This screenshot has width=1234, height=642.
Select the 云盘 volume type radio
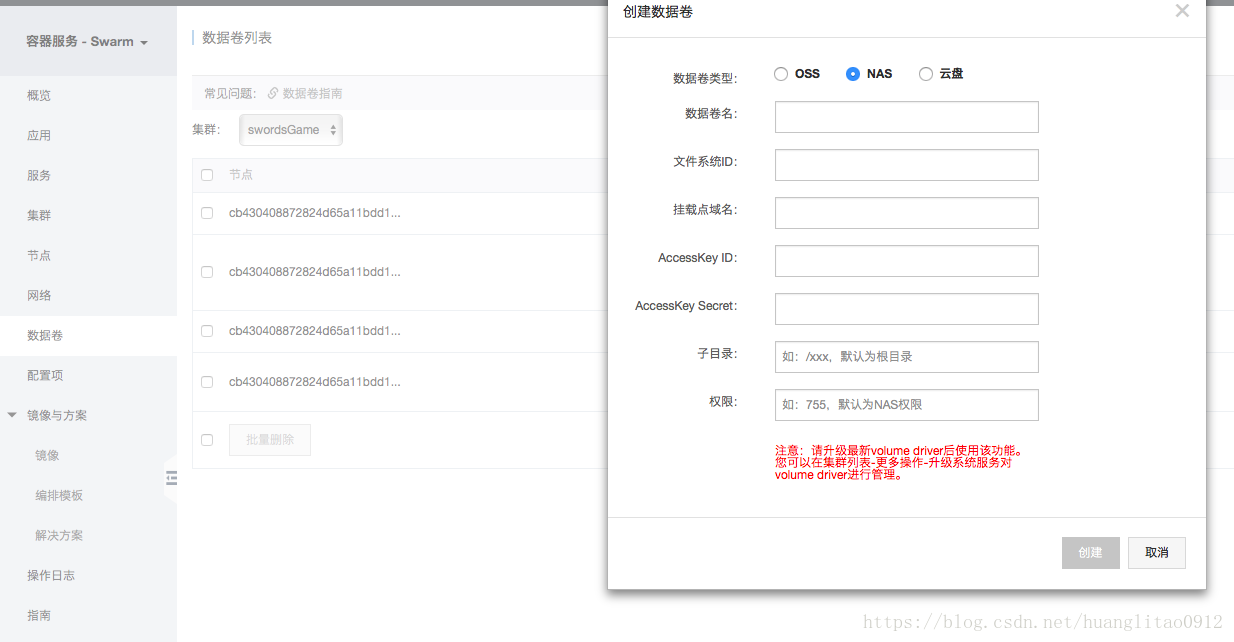pos(926,74)
